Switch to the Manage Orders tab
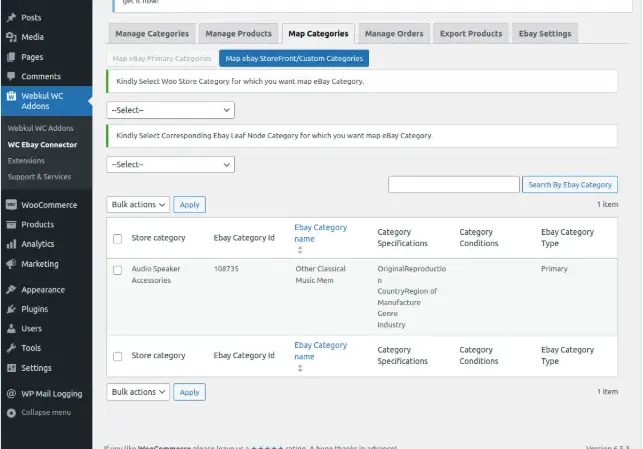The width and height of the screenshot is (643, 449). pyautogui.click(x=394, y=34)
